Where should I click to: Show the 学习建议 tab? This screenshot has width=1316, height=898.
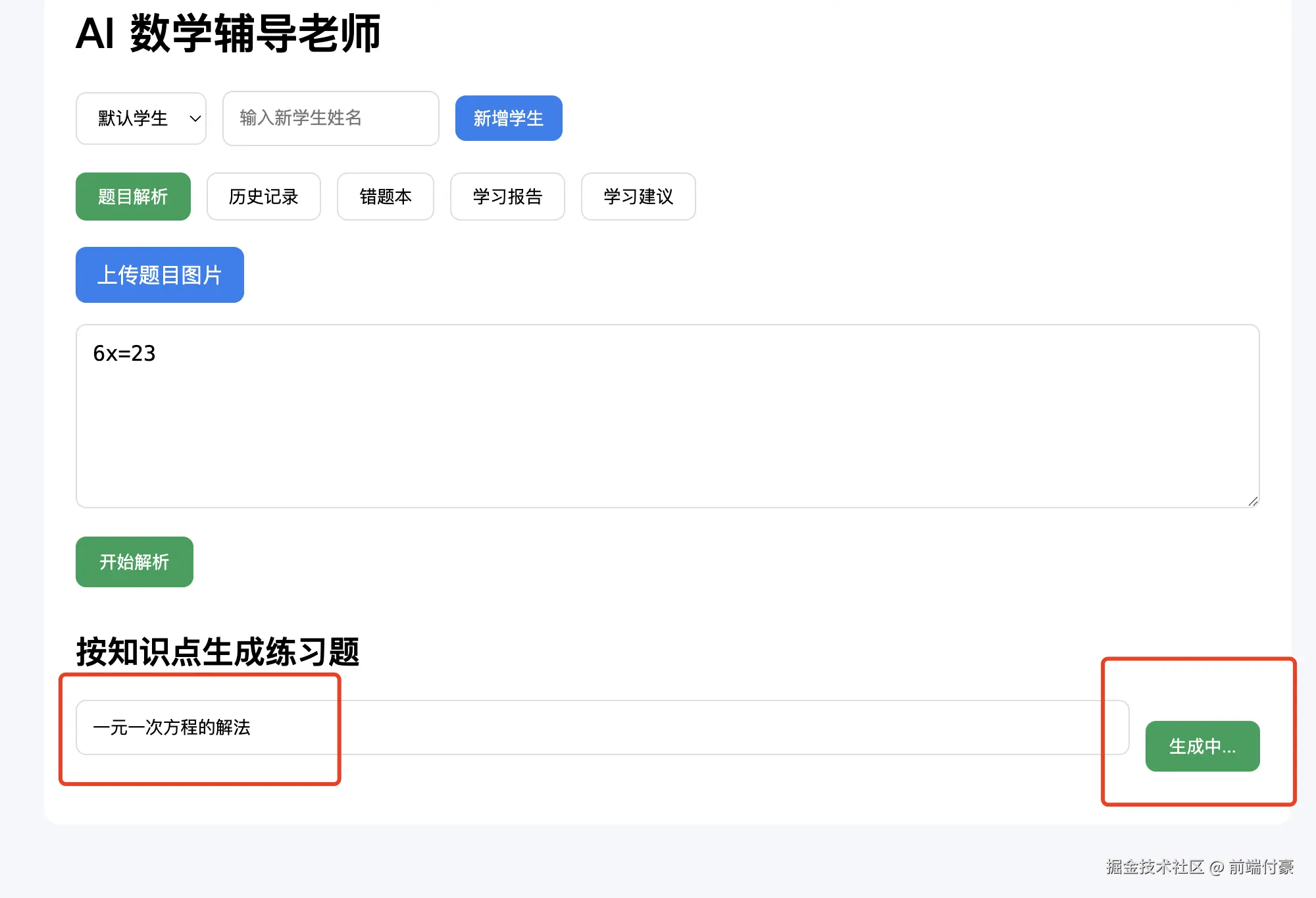[x=638, y=197]
